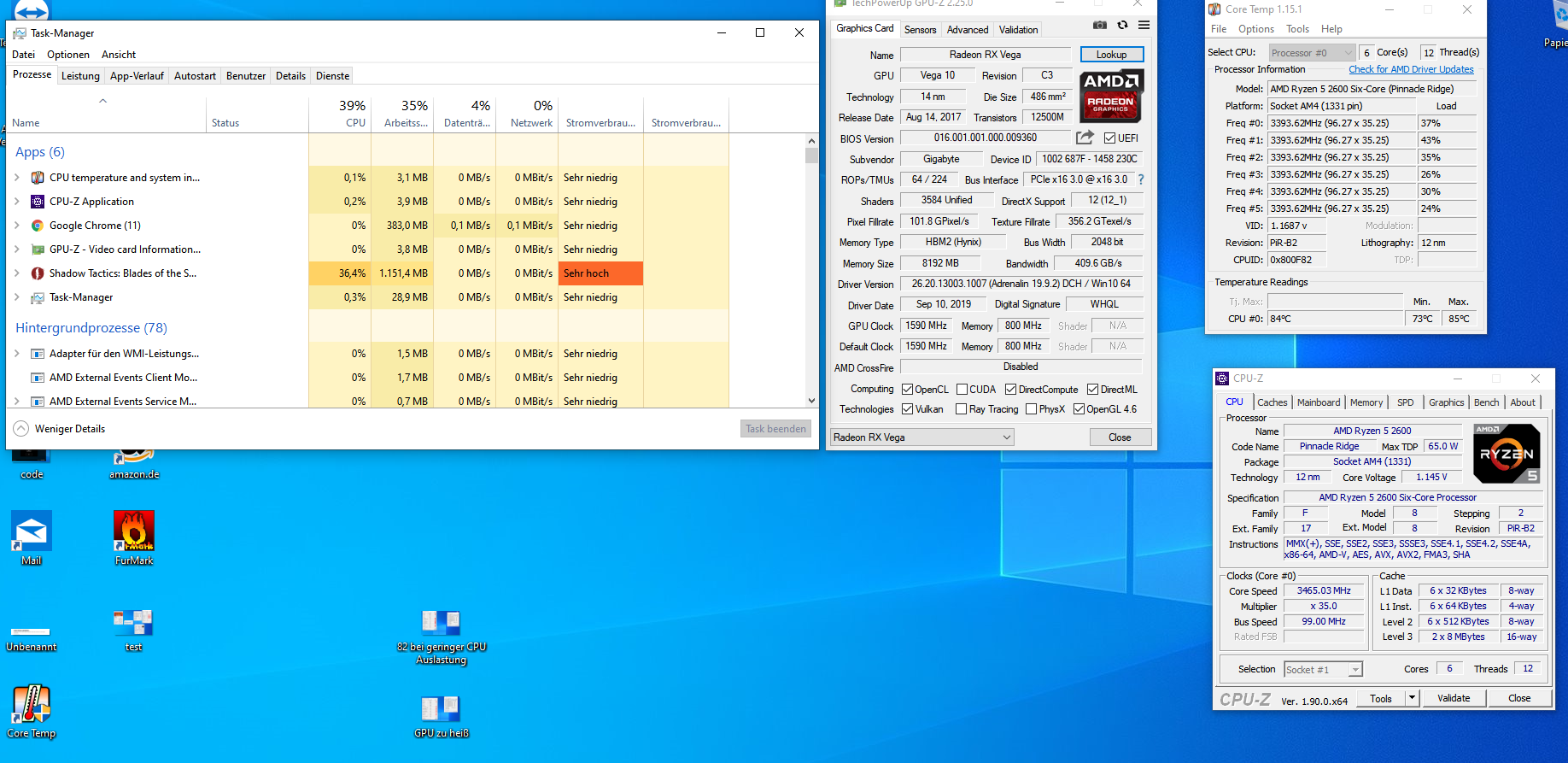
Task: Click 'Check for AMD Driver Updates' link
Action: 1411,70
